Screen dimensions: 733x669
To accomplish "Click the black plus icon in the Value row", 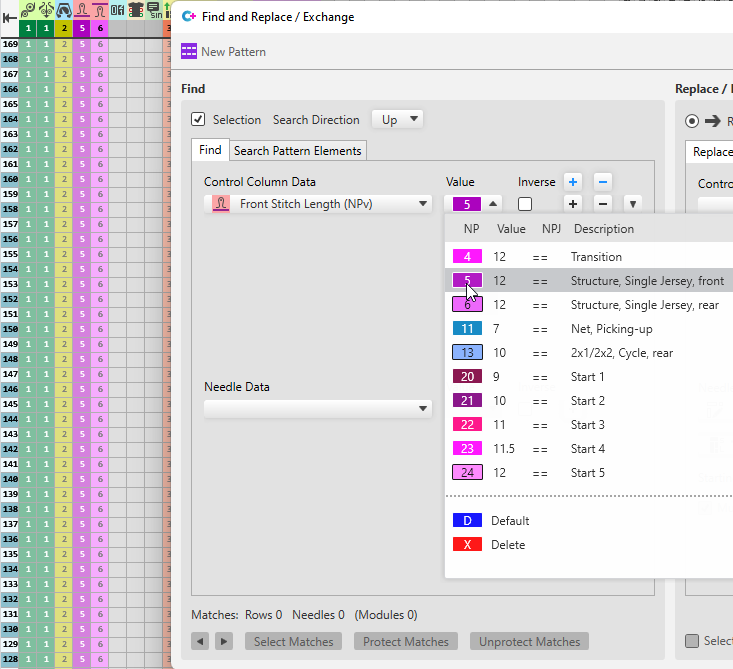I will [573, 204].
